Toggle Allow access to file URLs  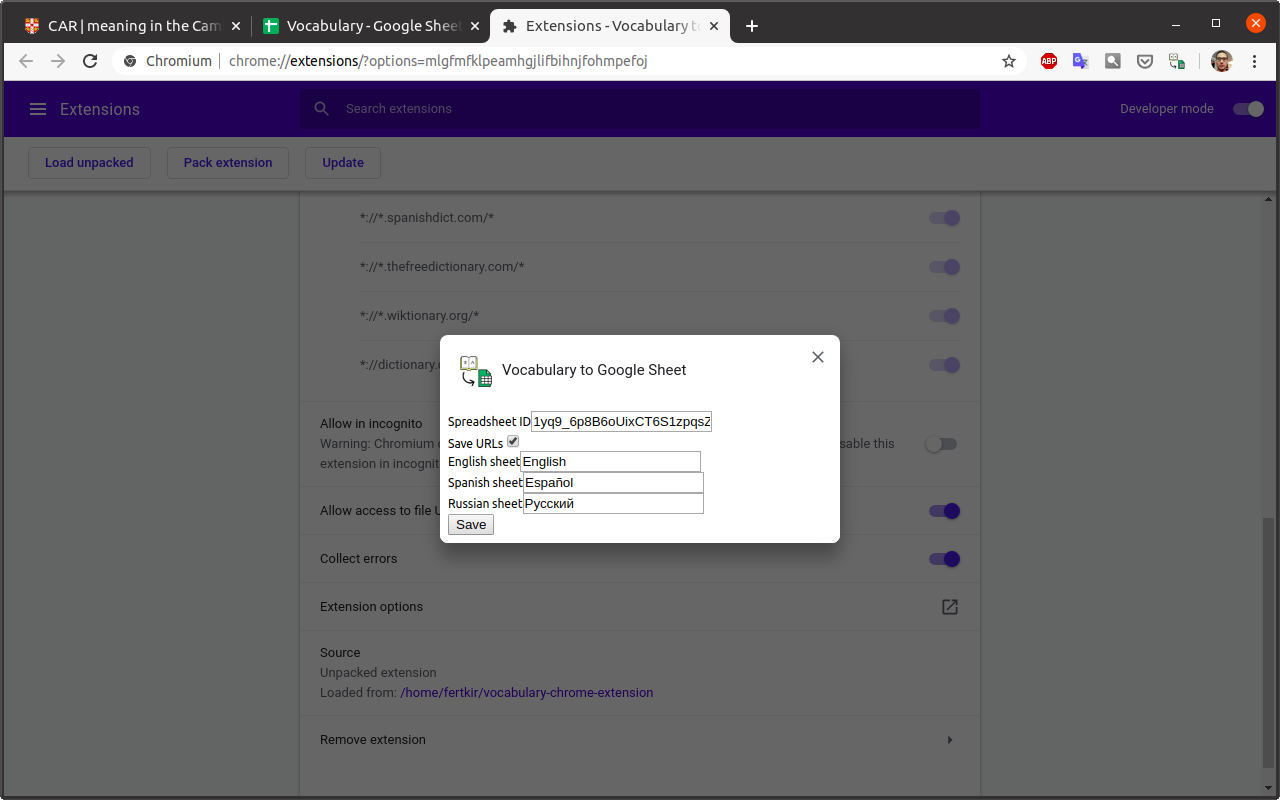pos(944,511)
